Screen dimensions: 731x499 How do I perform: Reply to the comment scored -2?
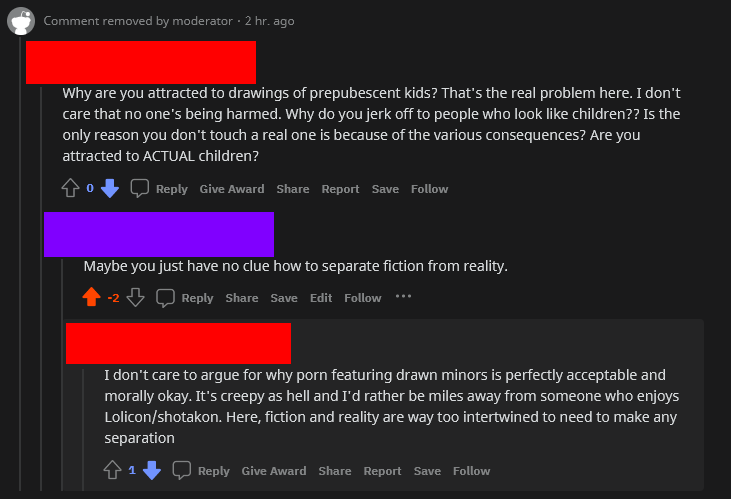pyautogui.click(x=185, y=297)
